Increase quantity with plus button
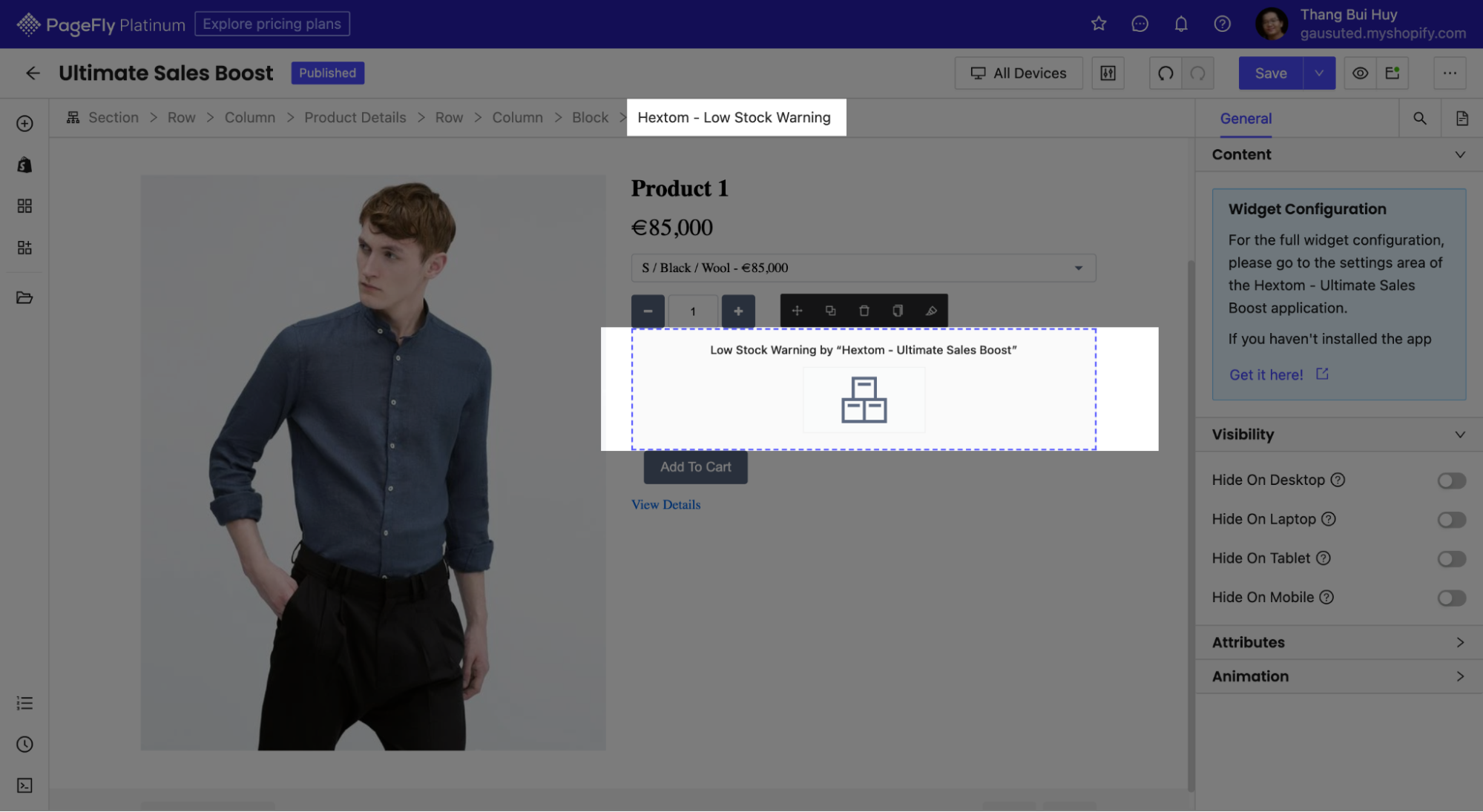1483x812 pixels. pos(738,311)
